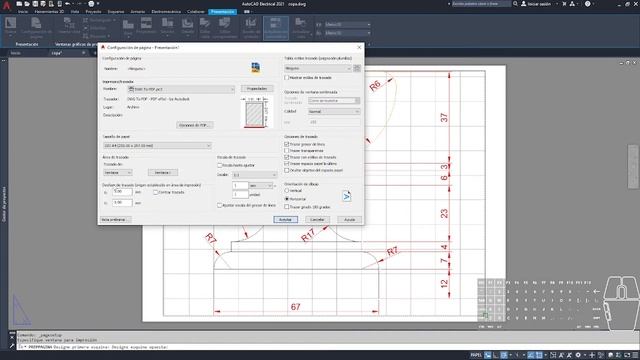Close the command line with X icon
Viewport: 640px width, 360px height.
coord(12,338)
